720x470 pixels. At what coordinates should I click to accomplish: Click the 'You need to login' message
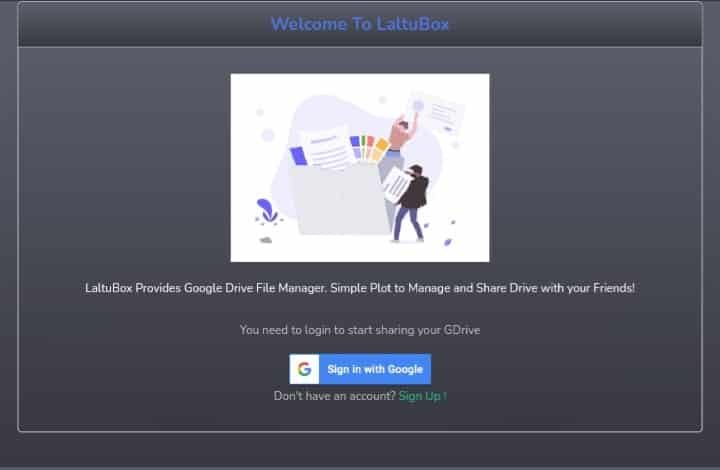pos(360,330)
